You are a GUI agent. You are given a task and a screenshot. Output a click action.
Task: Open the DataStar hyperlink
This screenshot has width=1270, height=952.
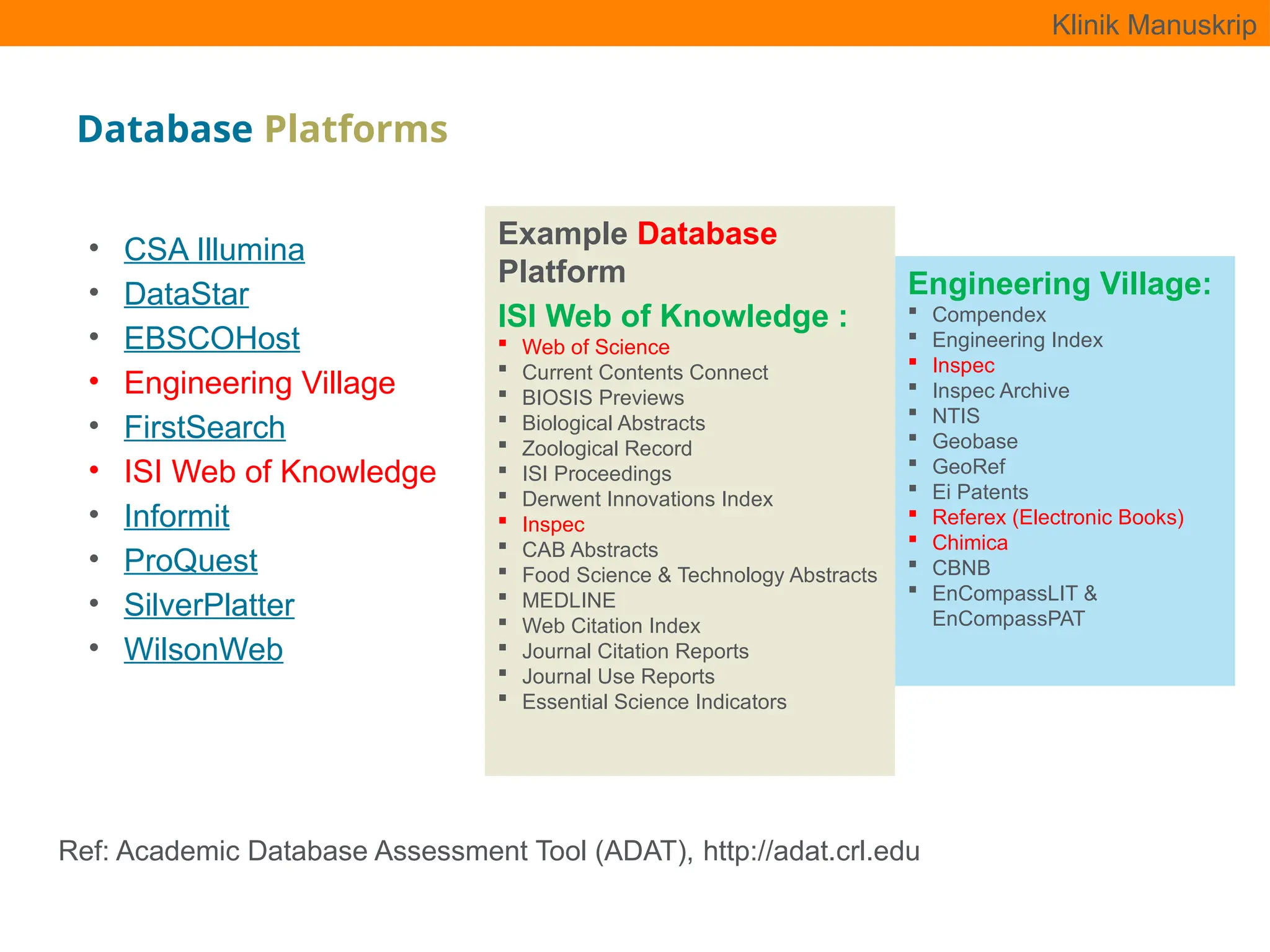186,294
